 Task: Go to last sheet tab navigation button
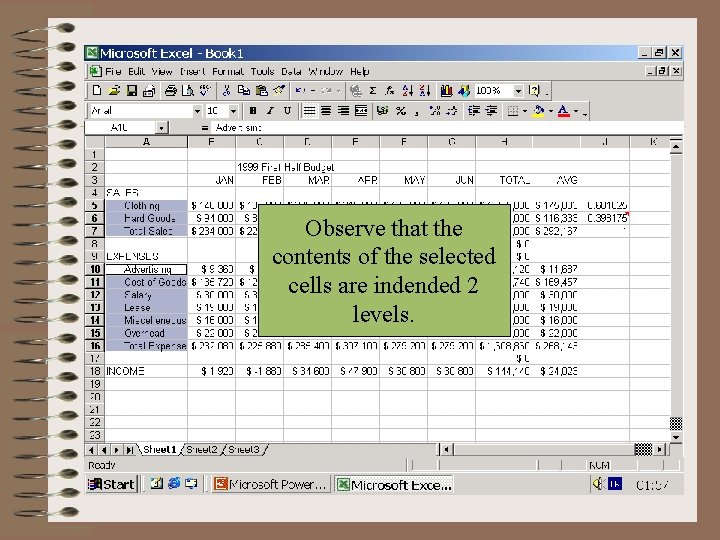(130, 450)
